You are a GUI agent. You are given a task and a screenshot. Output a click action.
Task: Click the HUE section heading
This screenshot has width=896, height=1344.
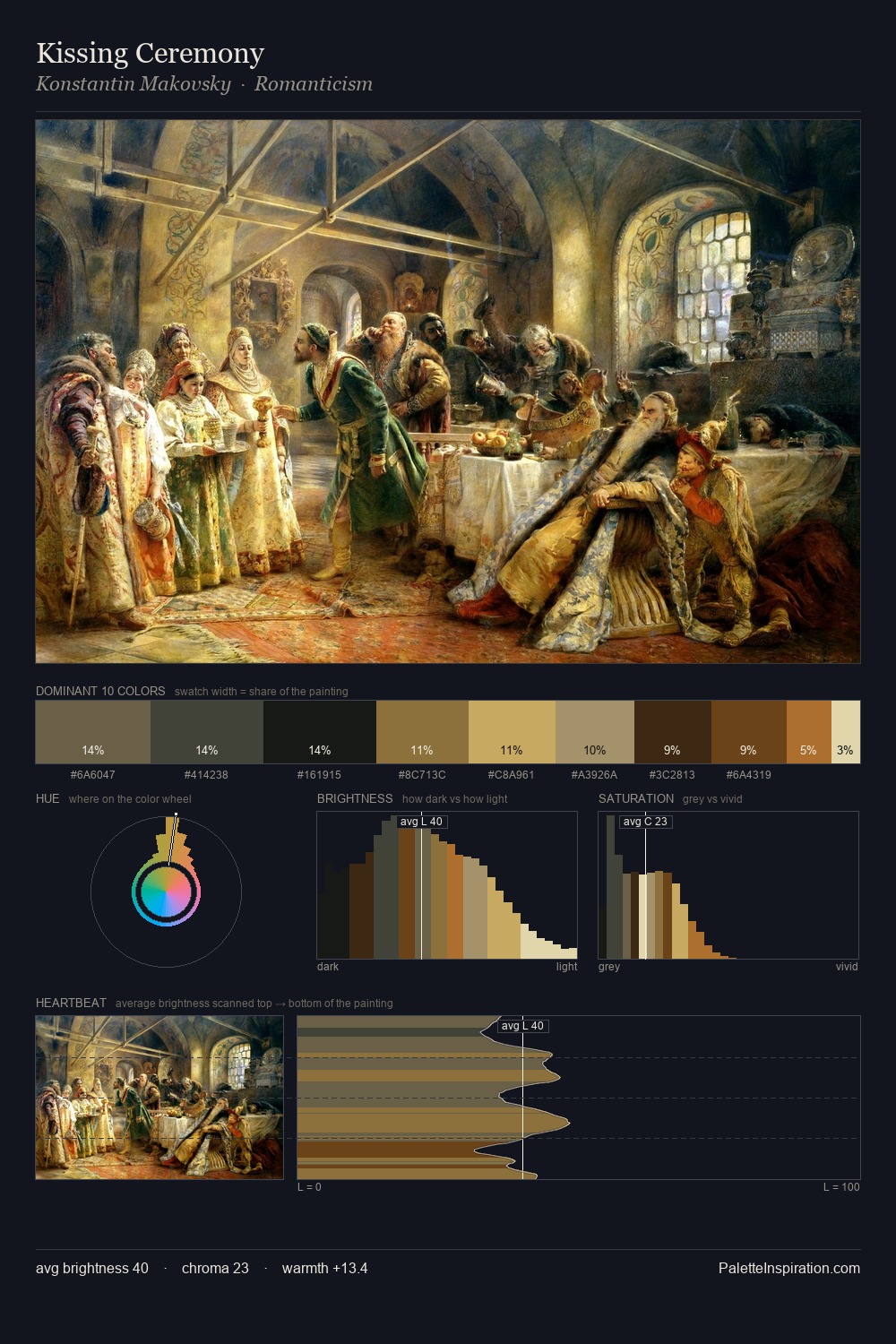click(47, 798)
